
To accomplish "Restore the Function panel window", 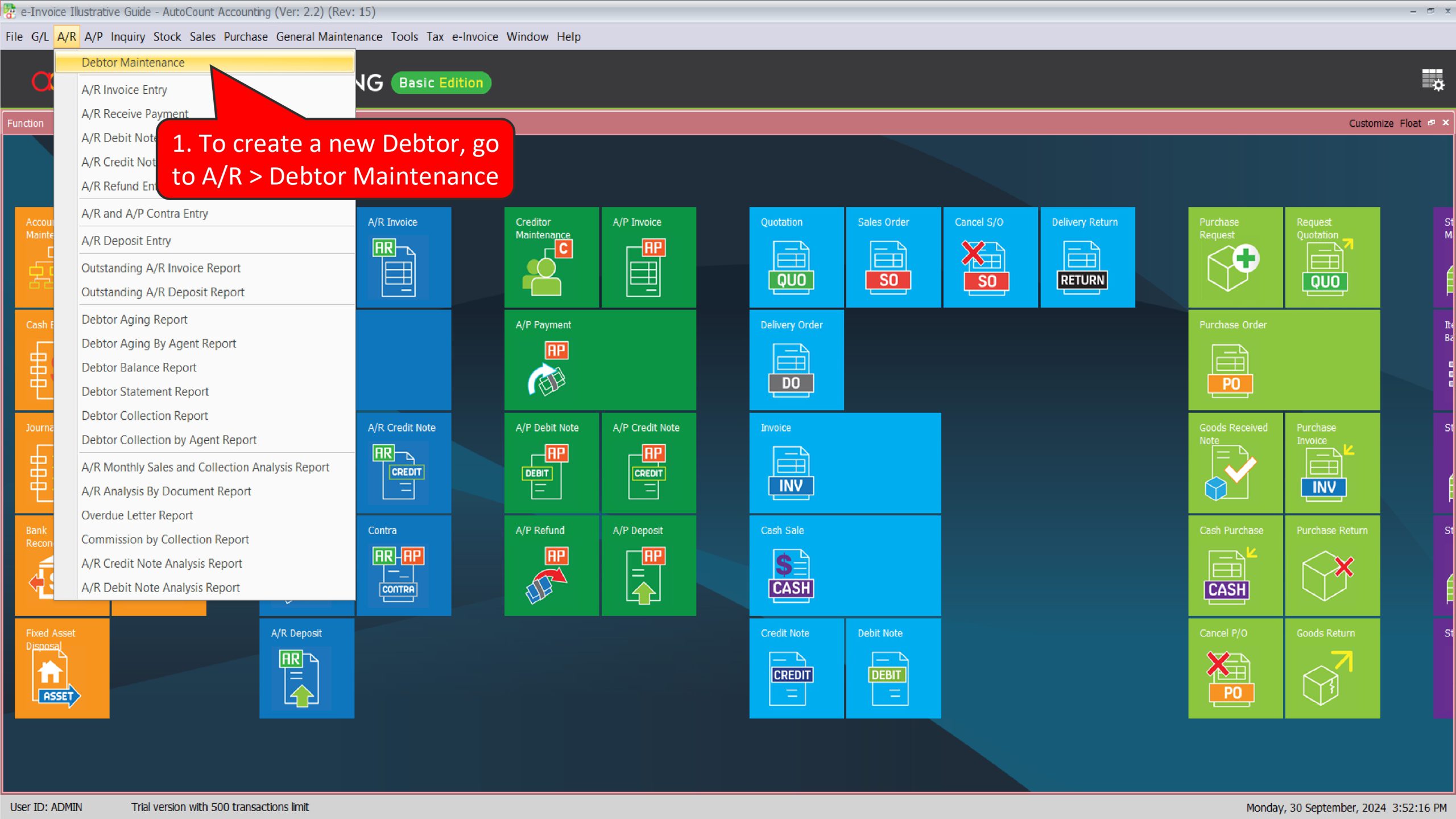I will [1432, 123].
